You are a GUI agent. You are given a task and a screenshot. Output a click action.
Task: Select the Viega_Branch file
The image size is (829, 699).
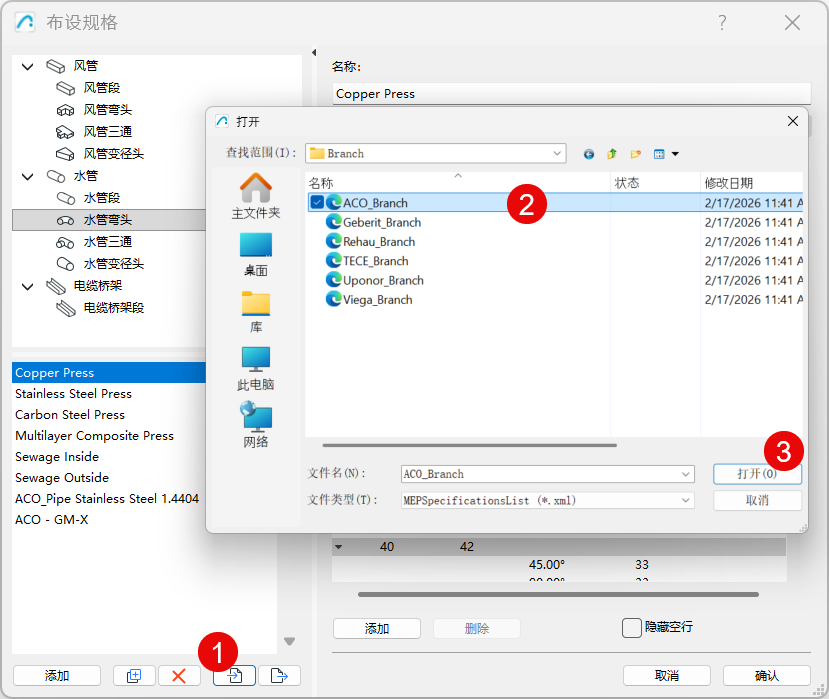(377, 300)
